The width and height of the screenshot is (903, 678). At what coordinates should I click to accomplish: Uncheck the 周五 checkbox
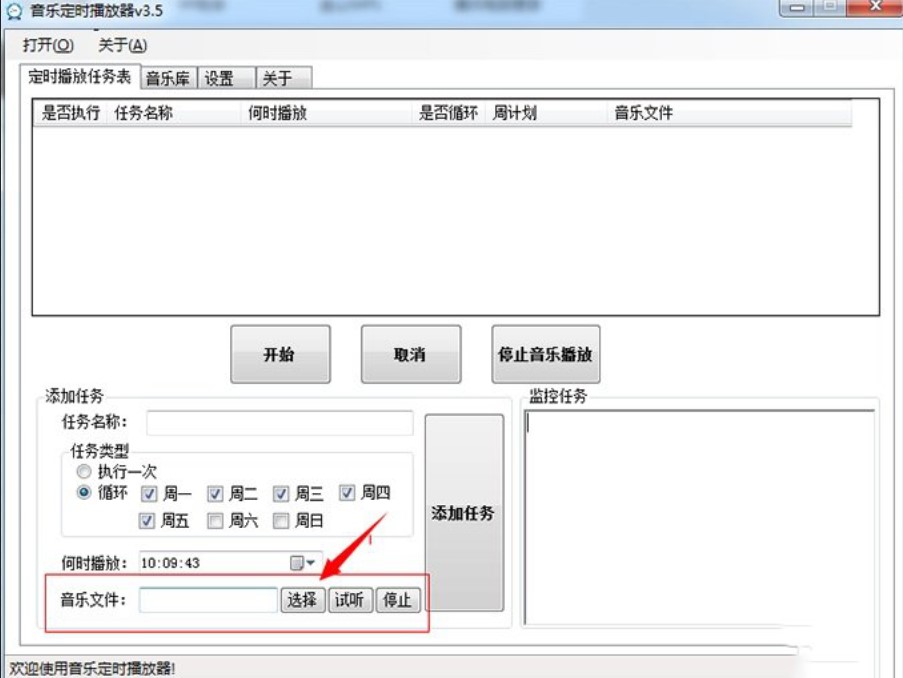pyautogui.click(x=147, y=521)
